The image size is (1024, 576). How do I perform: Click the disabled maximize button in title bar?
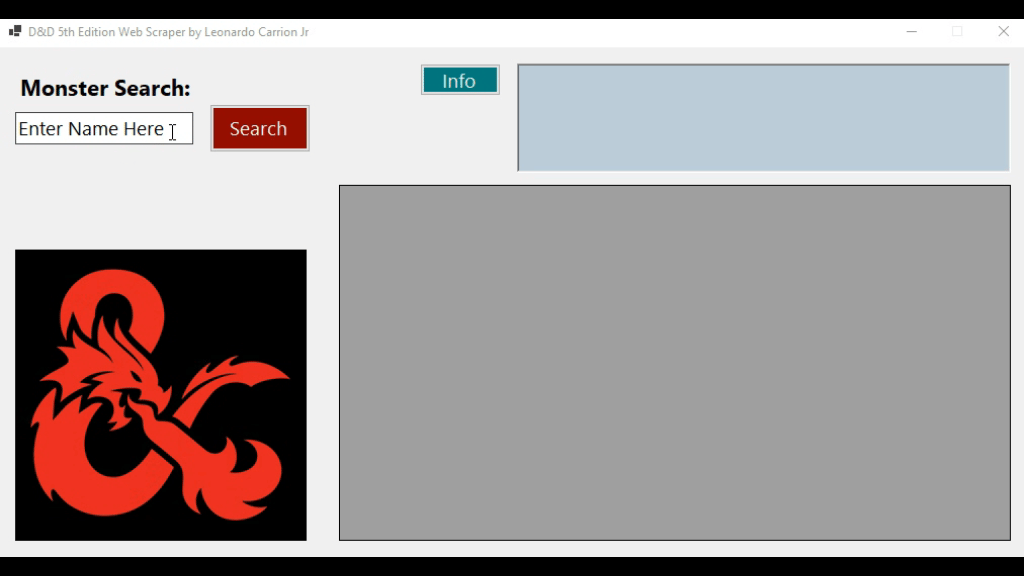click(x=957, y=31)
